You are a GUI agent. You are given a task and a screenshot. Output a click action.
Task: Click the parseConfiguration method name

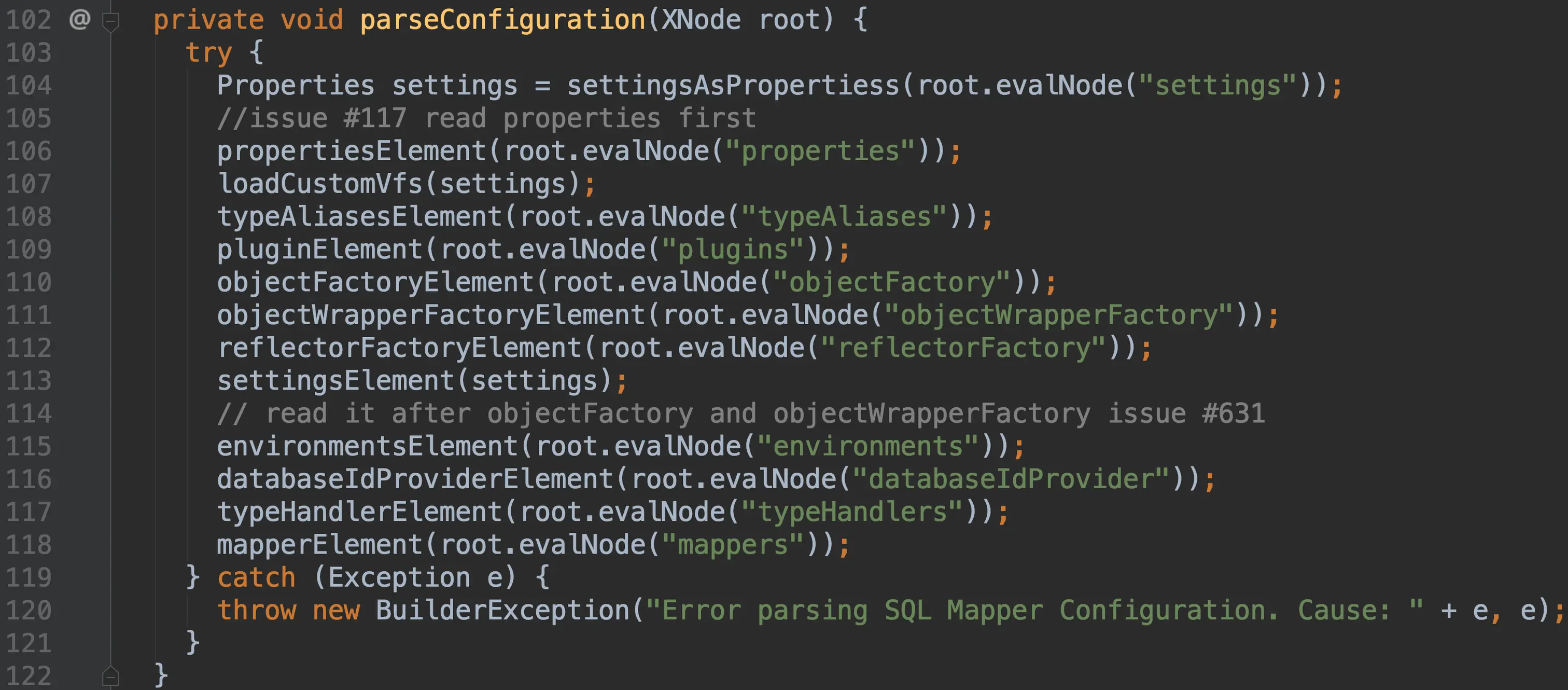(502, 20)
